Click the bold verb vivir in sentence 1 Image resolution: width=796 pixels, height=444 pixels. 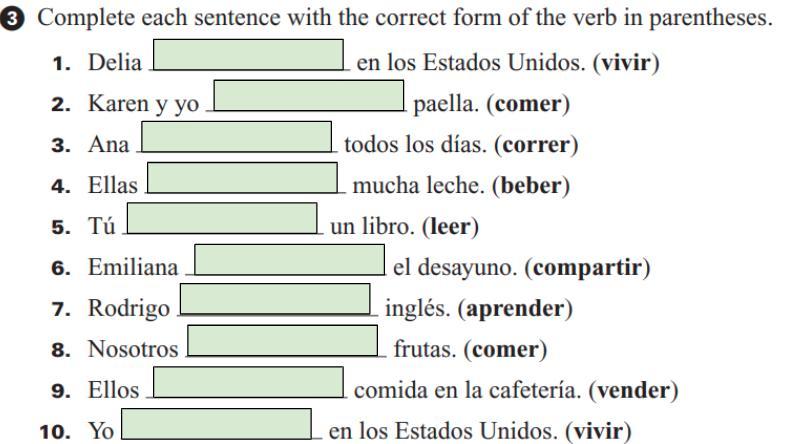click(x=626, y=63)
